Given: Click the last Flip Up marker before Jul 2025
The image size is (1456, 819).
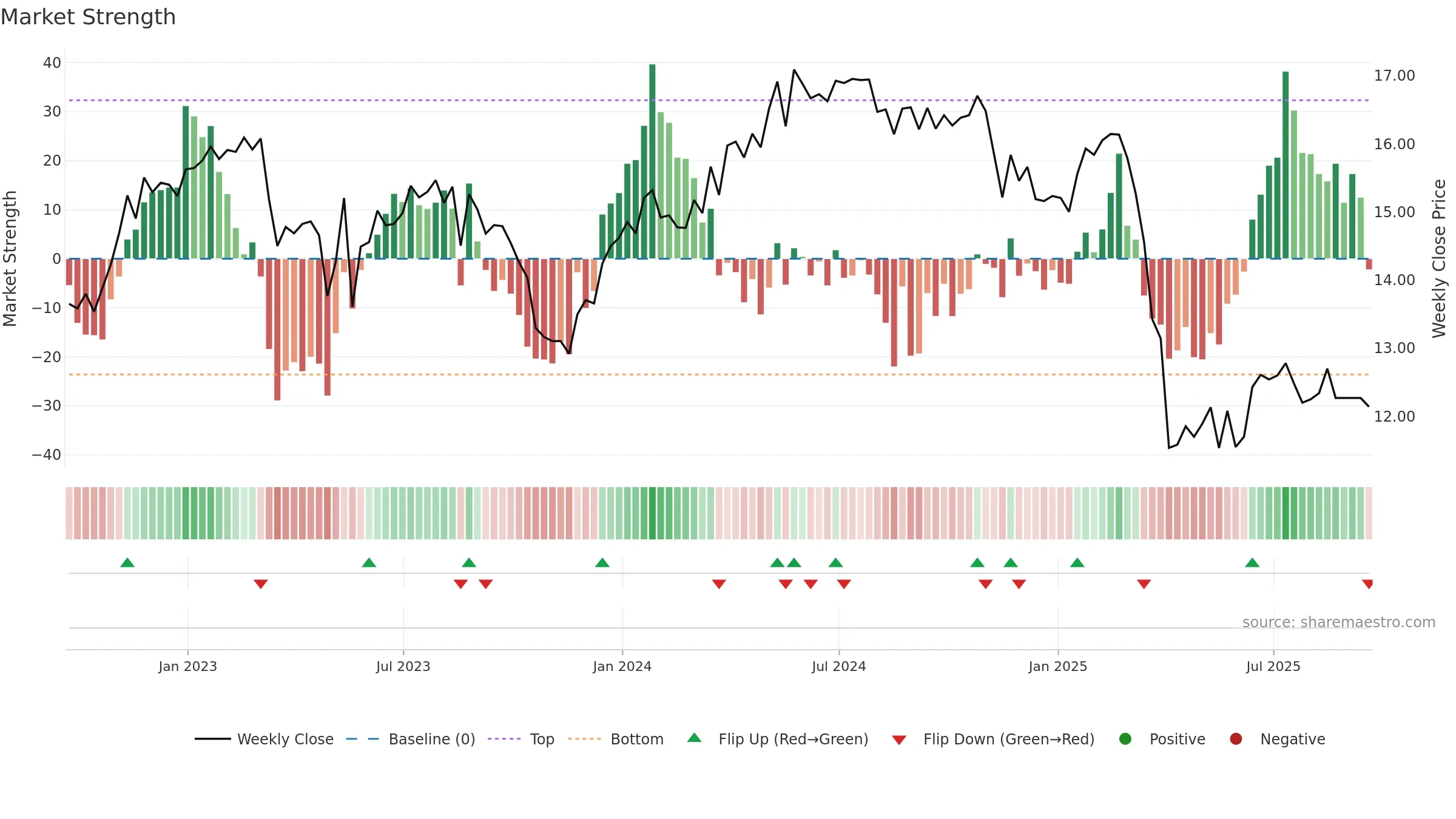Looking at the screenshot, I should click(x=1252, y=563).
